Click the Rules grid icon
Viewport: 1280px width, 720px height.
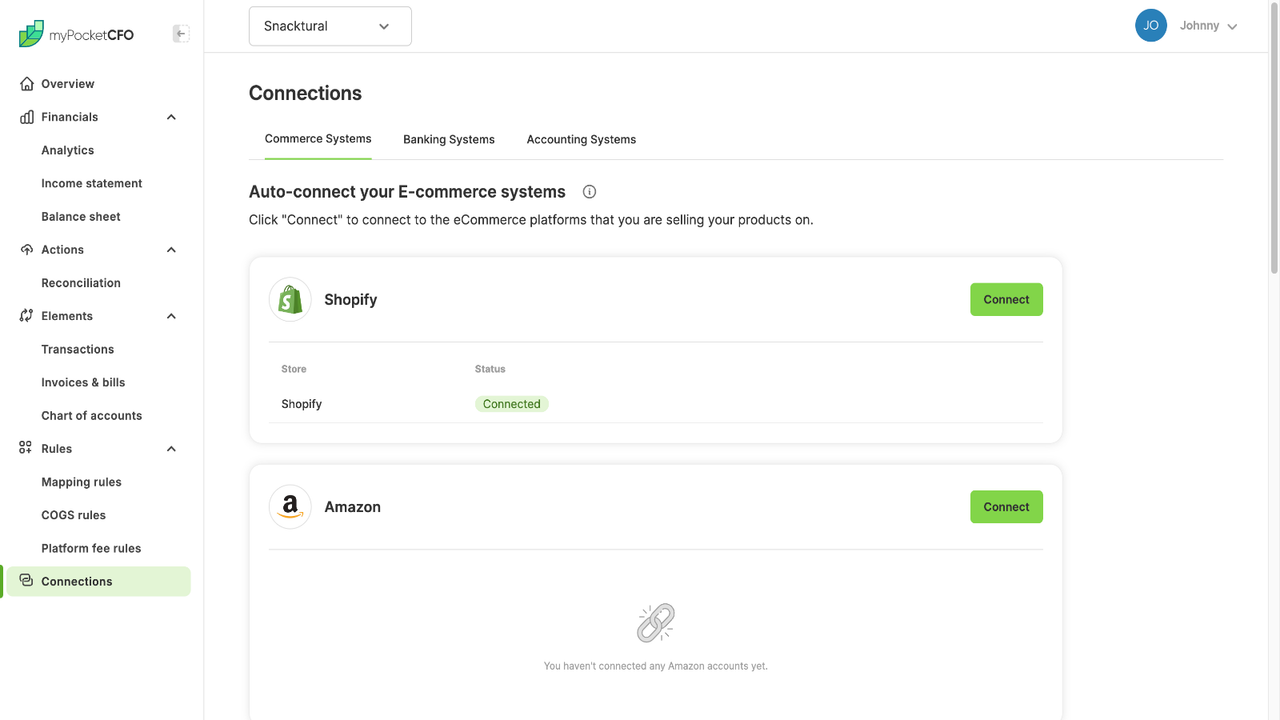27,449
